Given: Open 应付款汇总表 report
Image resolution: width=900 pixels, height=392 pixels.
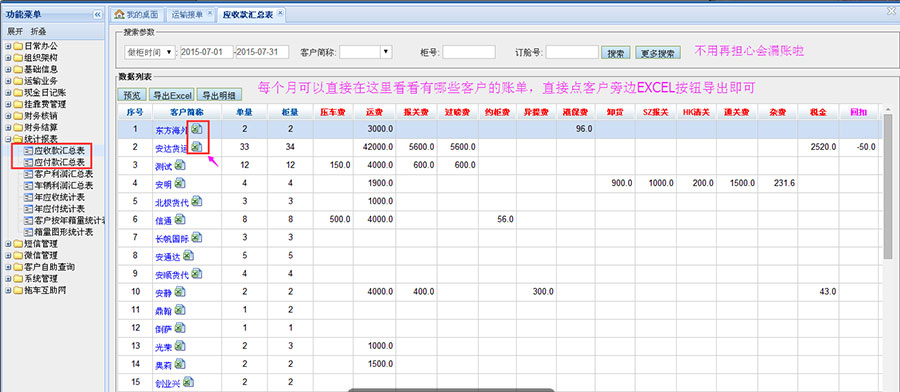Looking at the screenshot, I should [59, 162].
